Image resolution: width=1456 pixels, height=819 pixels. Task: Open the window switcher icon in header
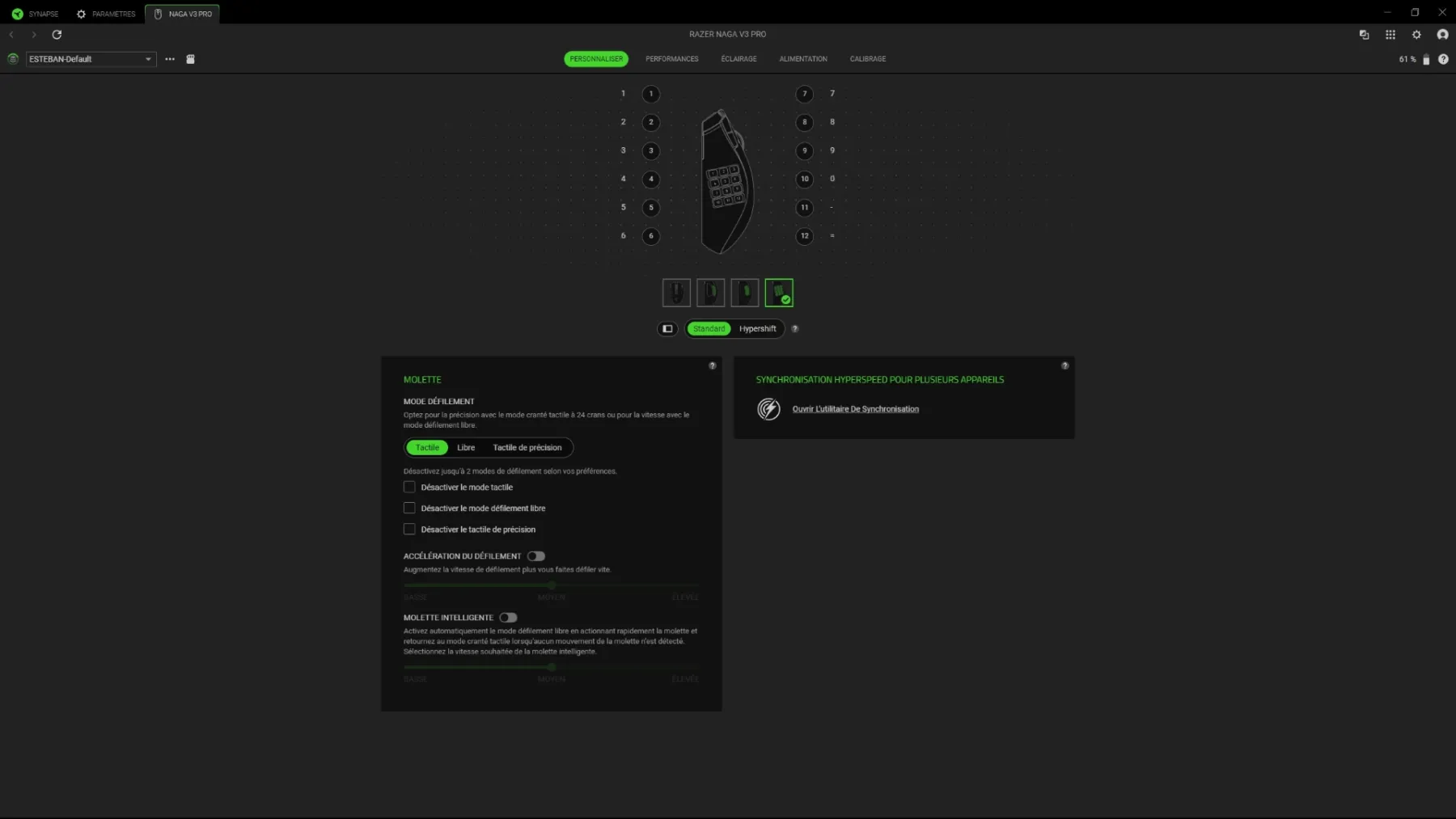1365,35
